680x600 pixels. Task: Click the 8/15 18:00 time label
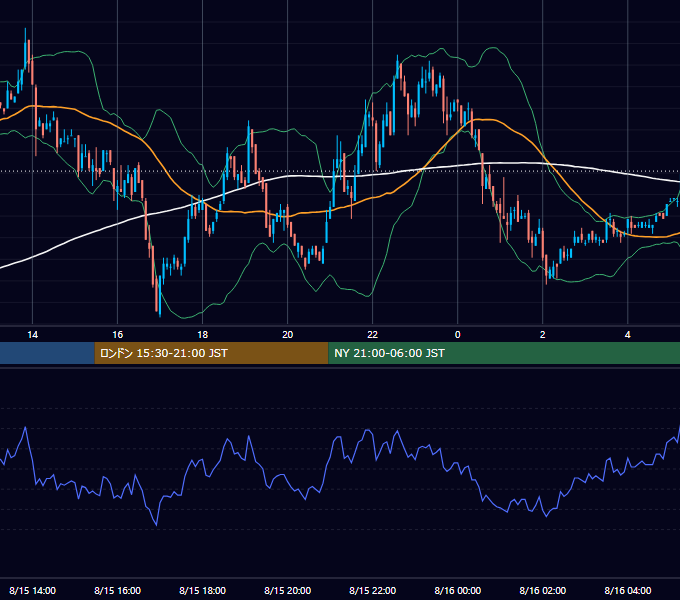(x=203, y=590)
